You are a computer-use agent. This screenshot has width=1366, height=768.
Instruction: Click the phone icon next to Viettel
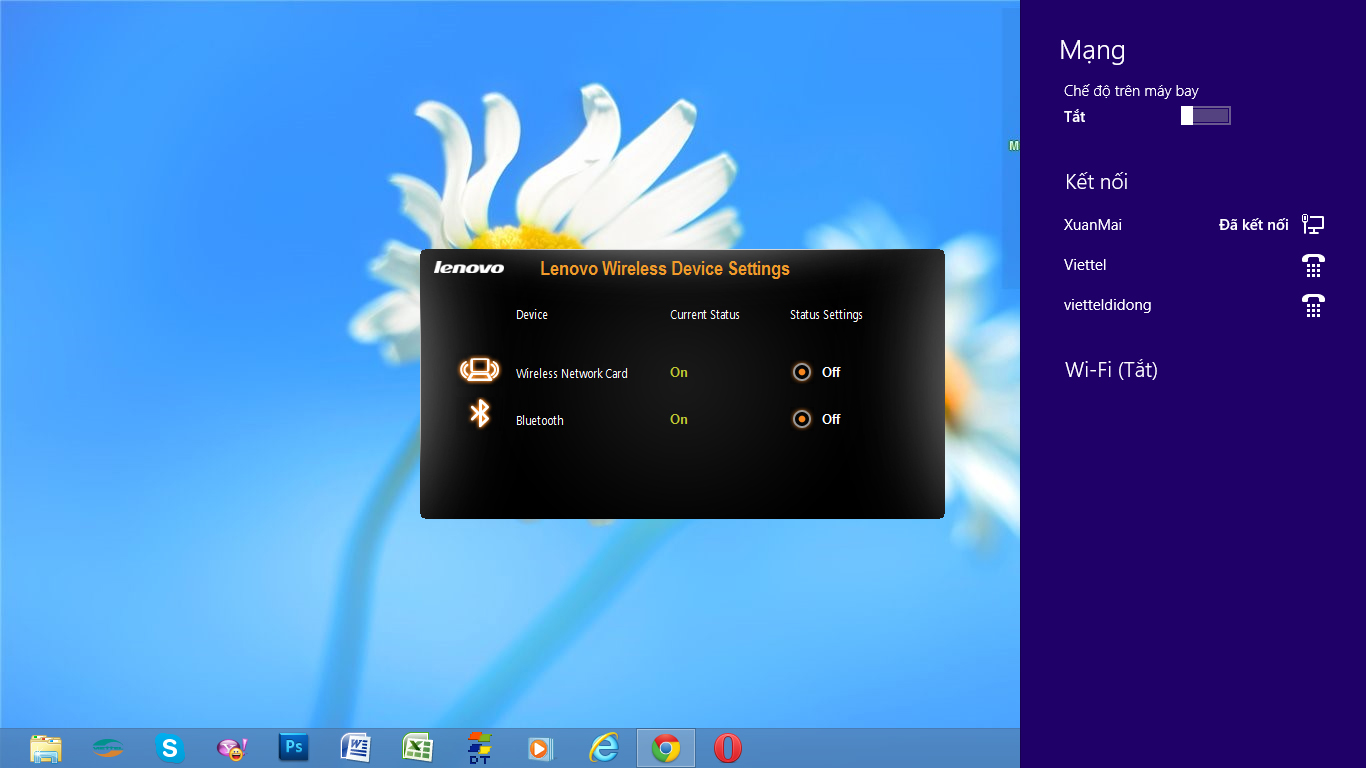click(1313, 265)
